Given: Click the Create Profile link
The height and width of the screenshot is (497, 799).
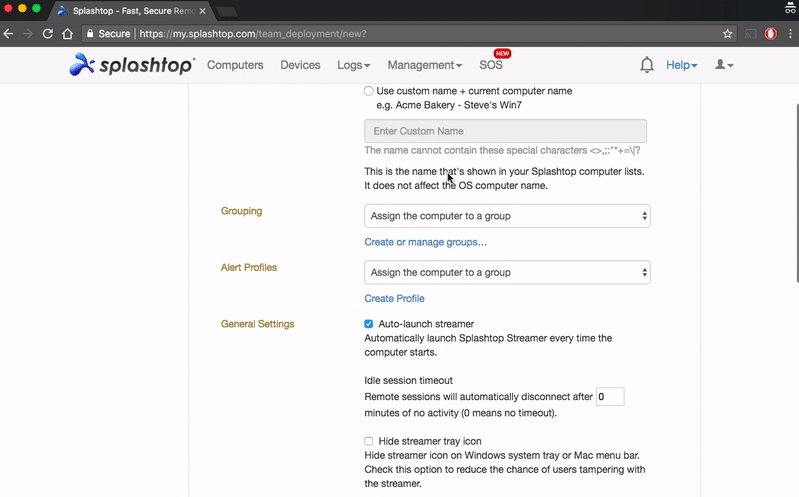Looking at the screenshot, I should pos(394,298).
